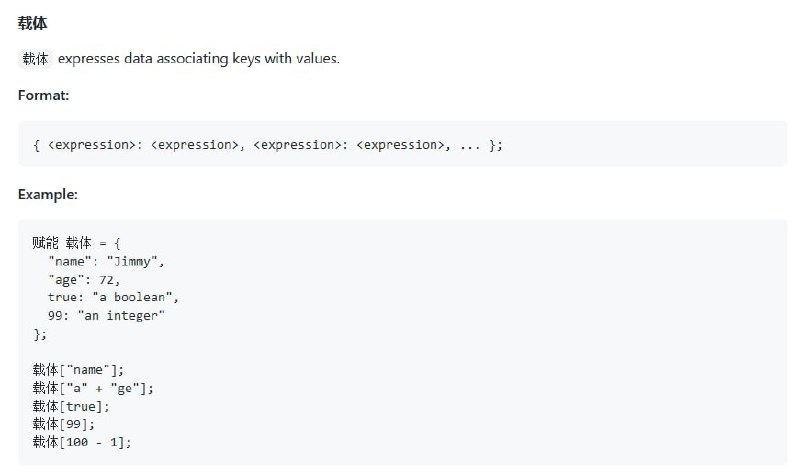The image size is (800, 474).
Task: Click the 载体[100 - 1]; line
Action: [x=82, y=442]
